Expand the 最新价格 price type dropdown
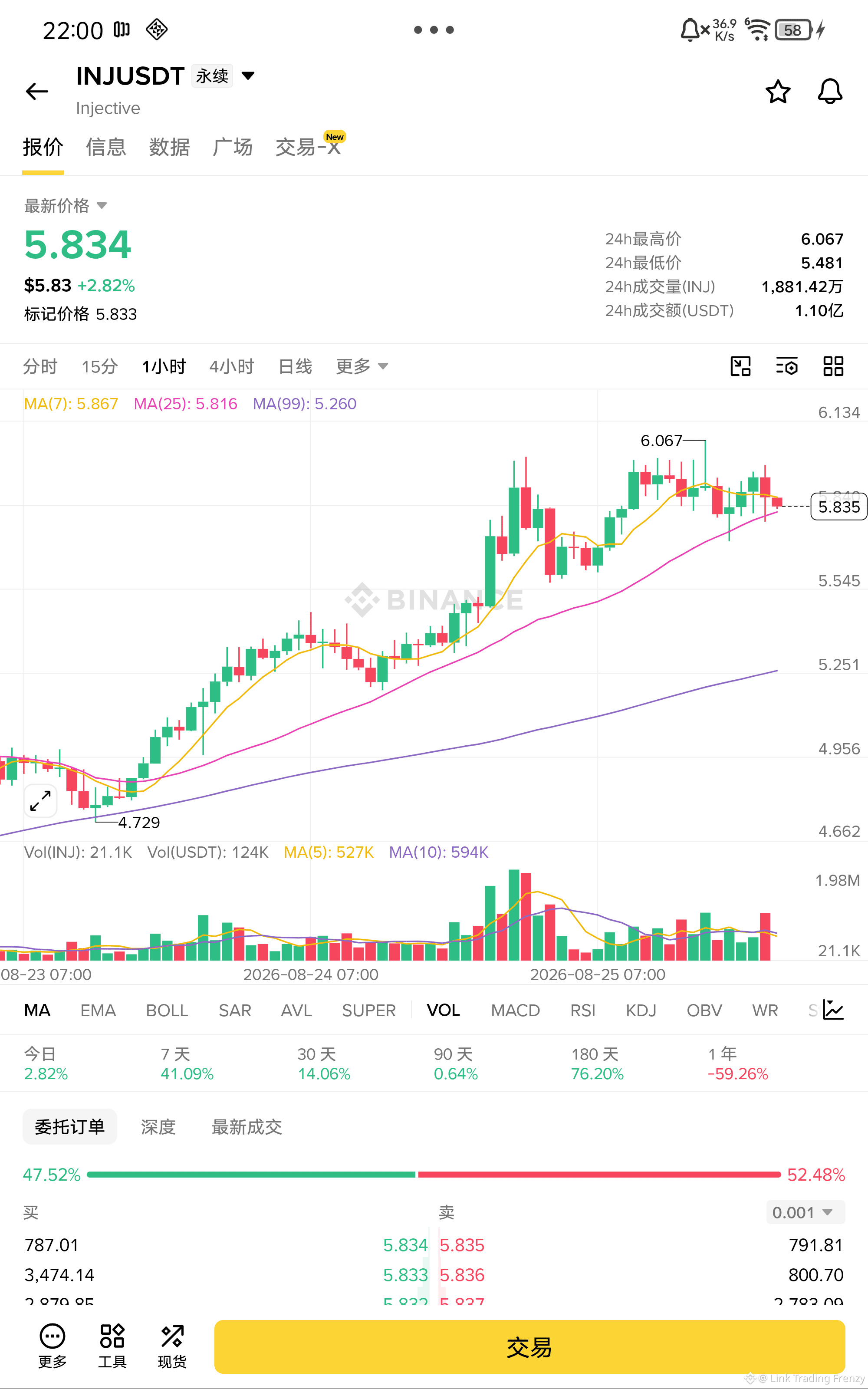This screenshot has width=868, height=1389. tap(66, 205)
